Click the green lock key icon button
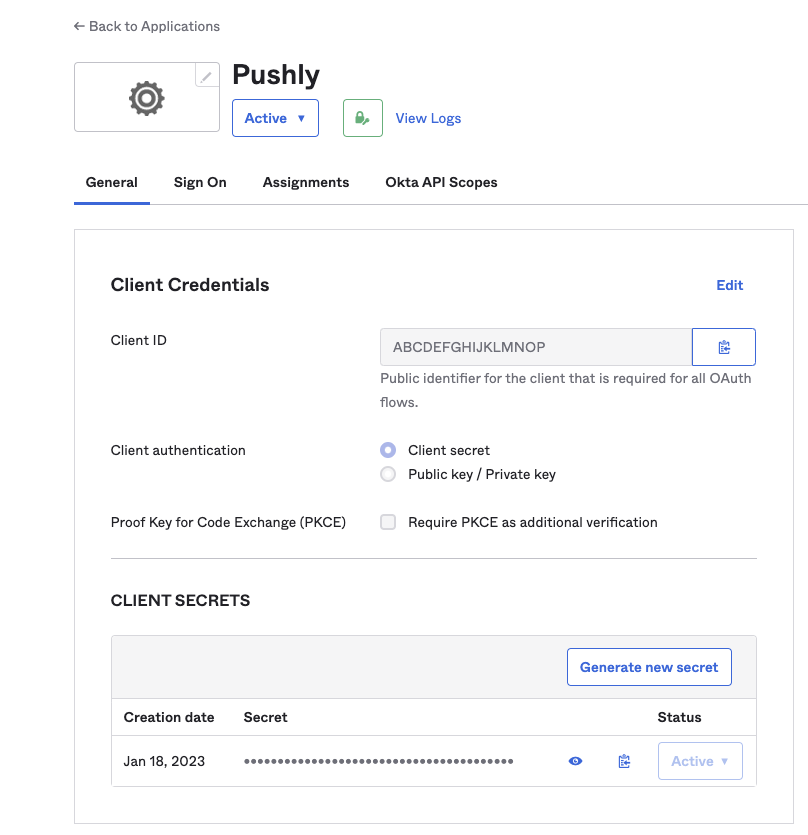808x835 pixels. [x=362, y=118]
